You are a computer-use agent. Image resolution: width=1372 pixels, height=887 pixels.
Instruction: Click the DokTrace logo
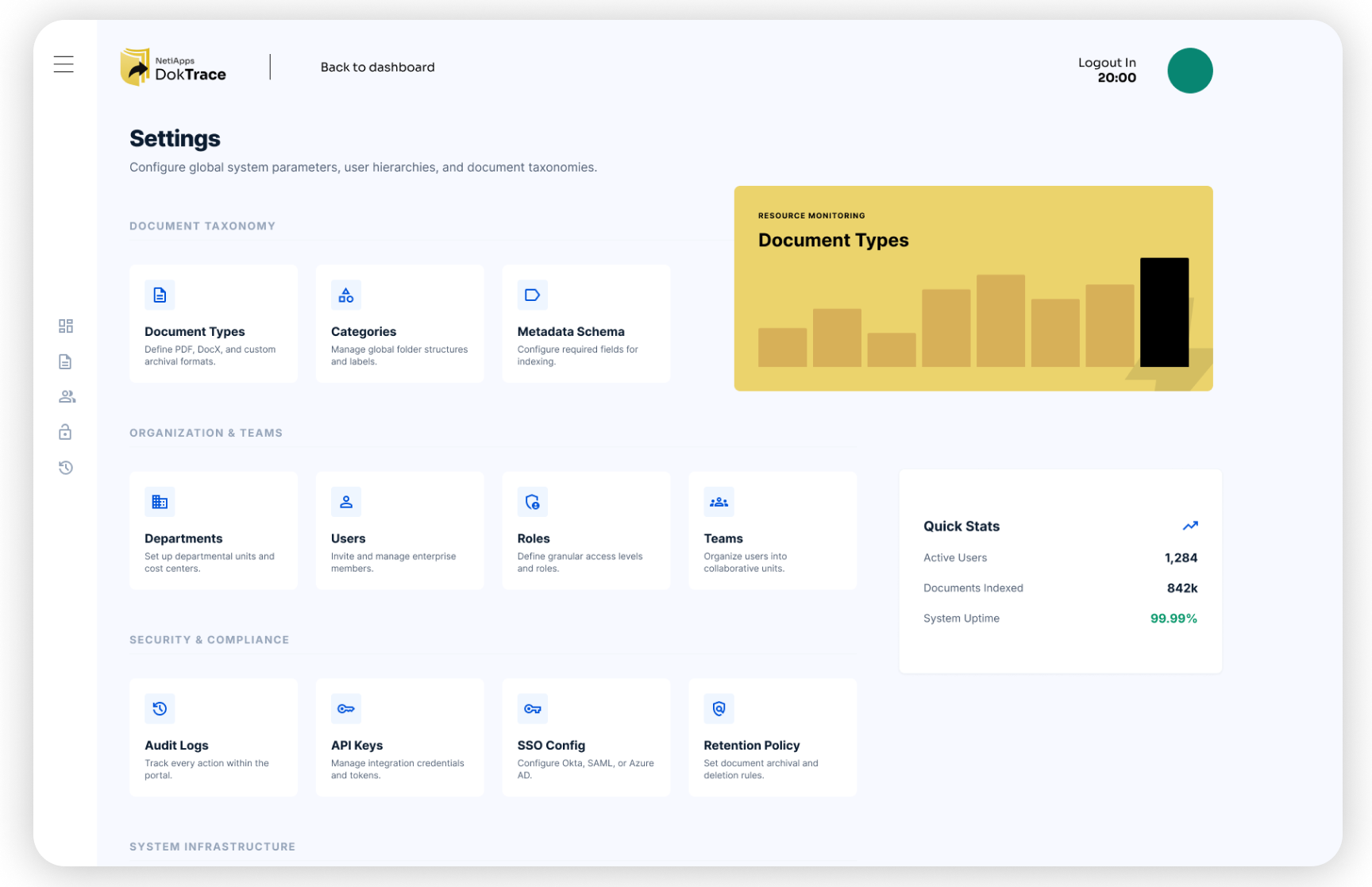(x=174, y=67)
